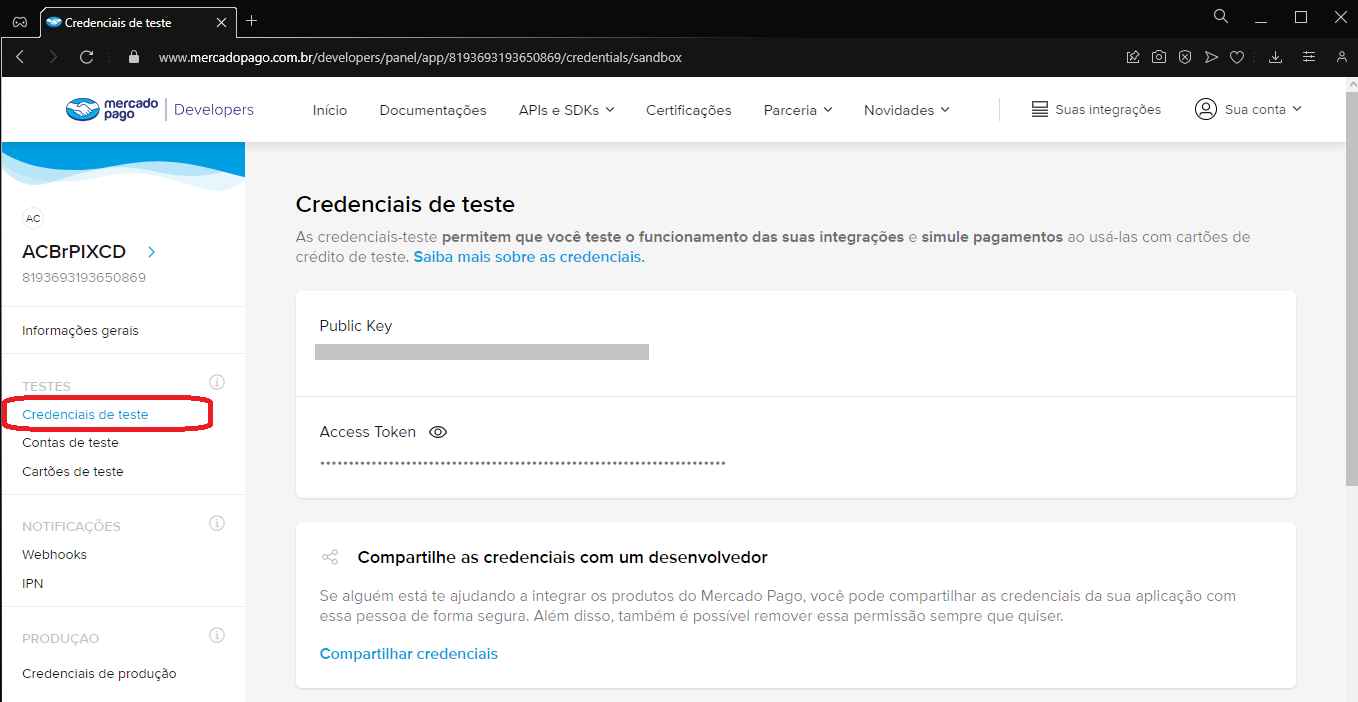The height and width of the screenshot is (702, 1358).
Task: Click the AC application avatar
Action: tap(33, 218)
